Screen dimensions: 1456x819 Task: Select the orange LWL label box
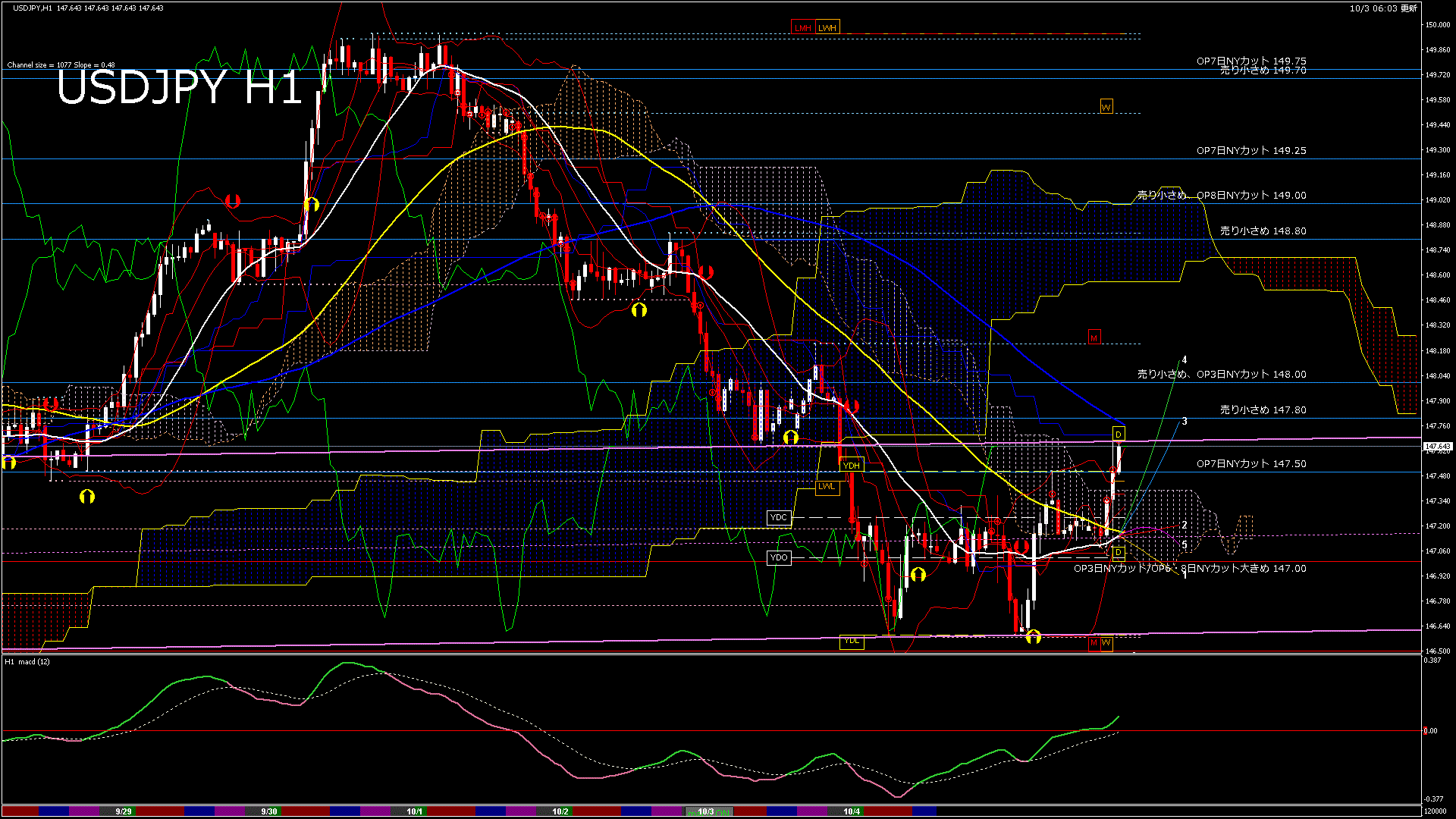tap(827, 487)
